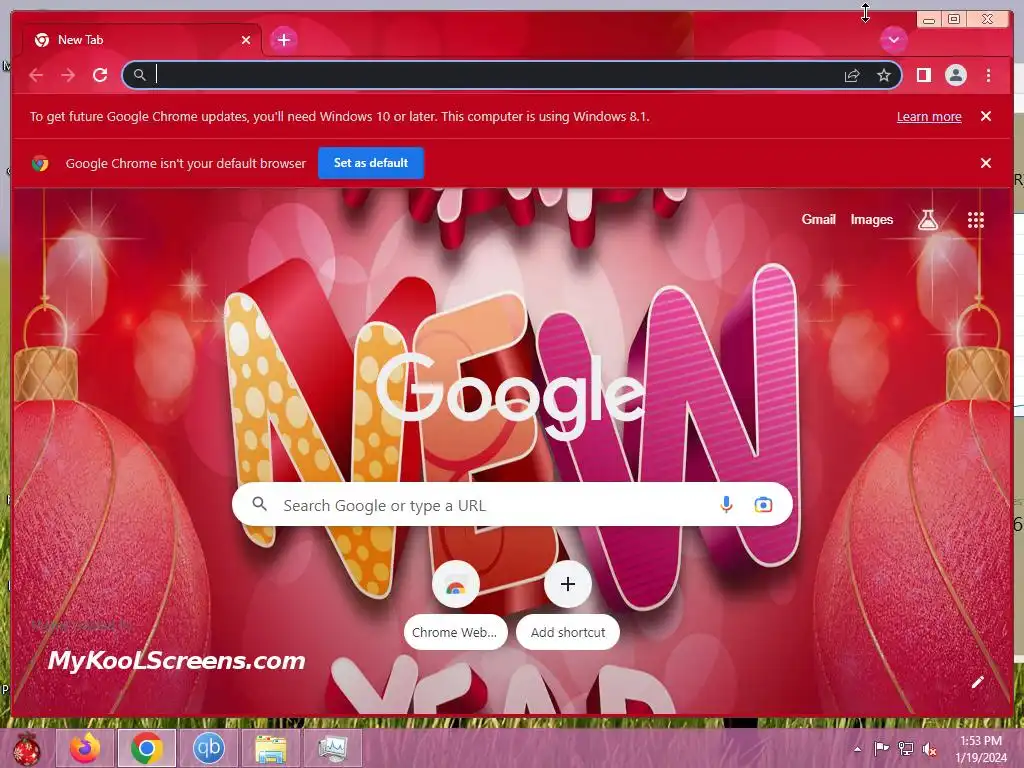Open the Chrome Web Store shortcut
Screen dimensions: 1024x768
(455, 605)
